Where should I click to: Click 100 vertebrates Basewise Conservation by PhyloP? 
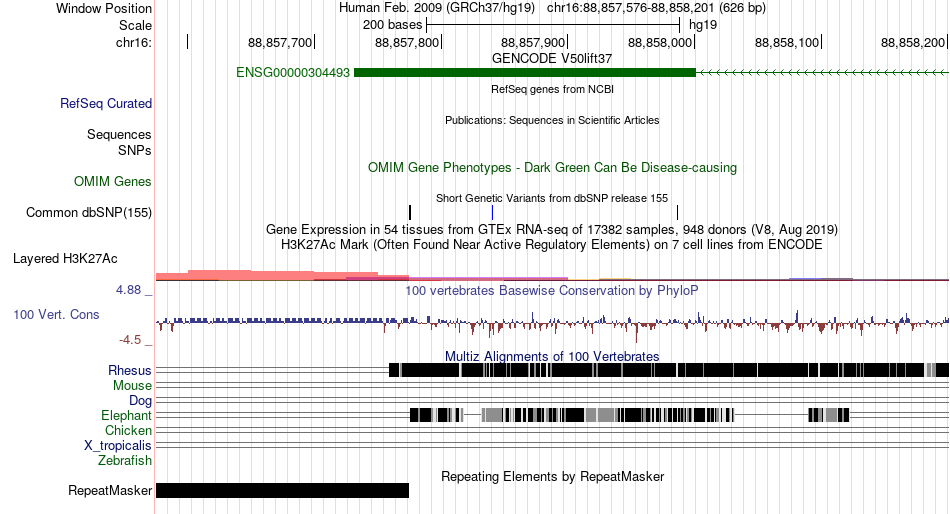click(x=552, y=291)
